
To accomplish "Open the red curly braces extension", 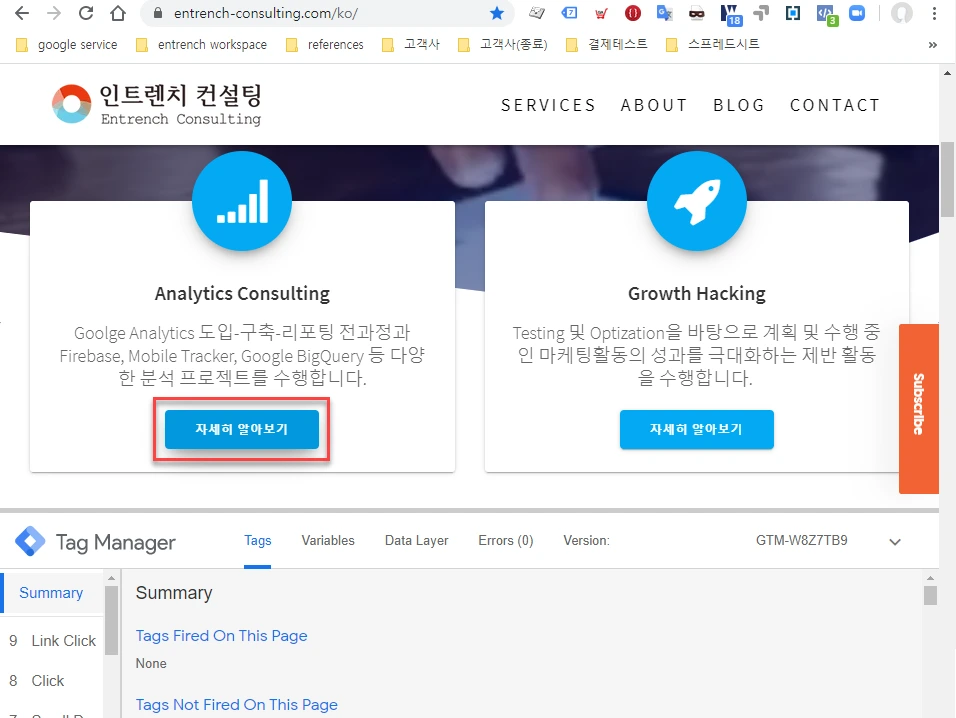I will (633, 13).
